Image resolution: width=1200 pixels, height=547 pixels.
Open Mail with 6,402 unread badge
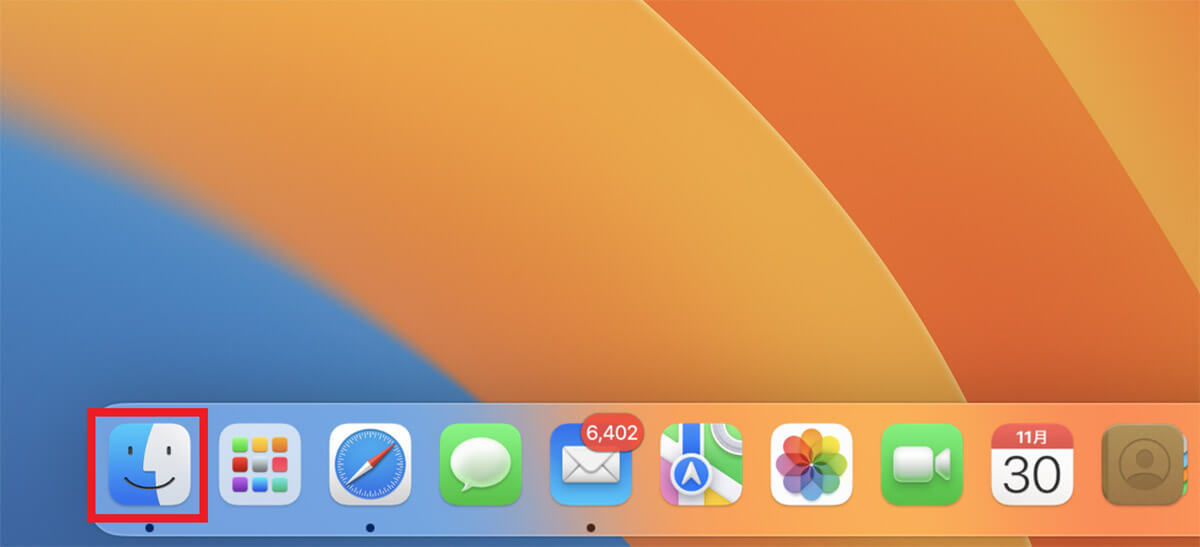point(591,464)
